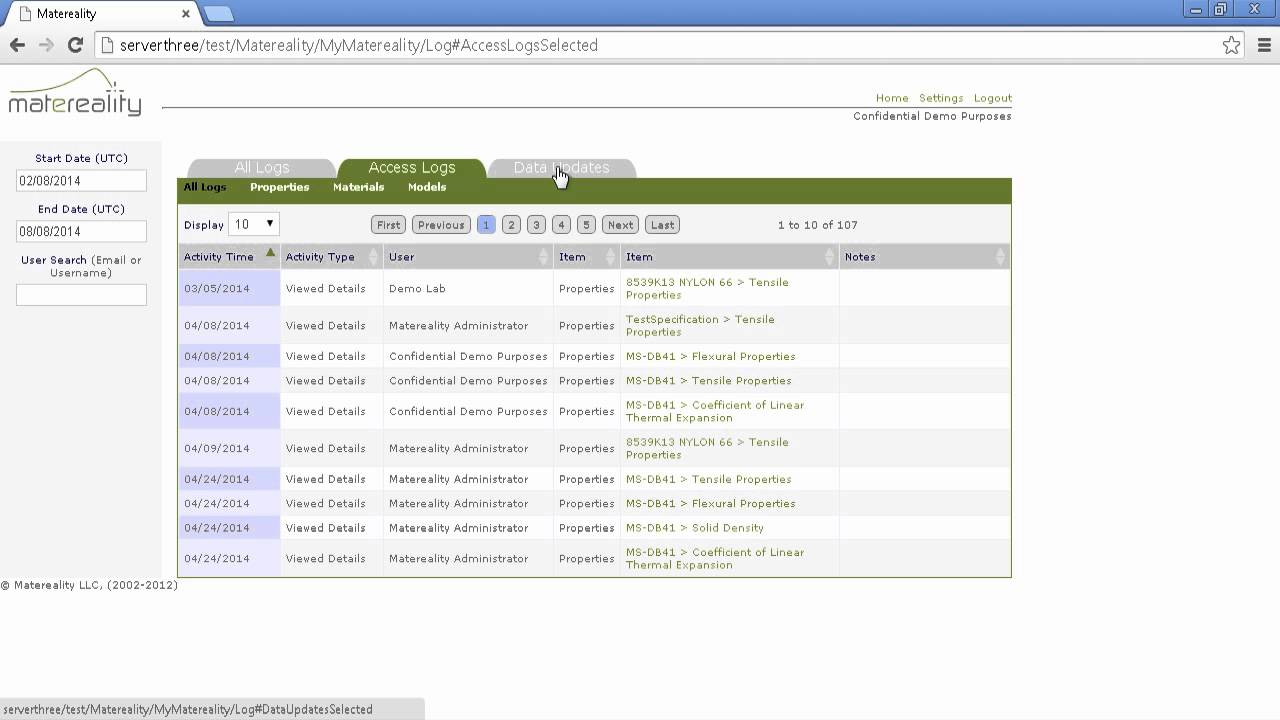Go to the Previous page
This screenshot has height=720, width=1280.
441,225
